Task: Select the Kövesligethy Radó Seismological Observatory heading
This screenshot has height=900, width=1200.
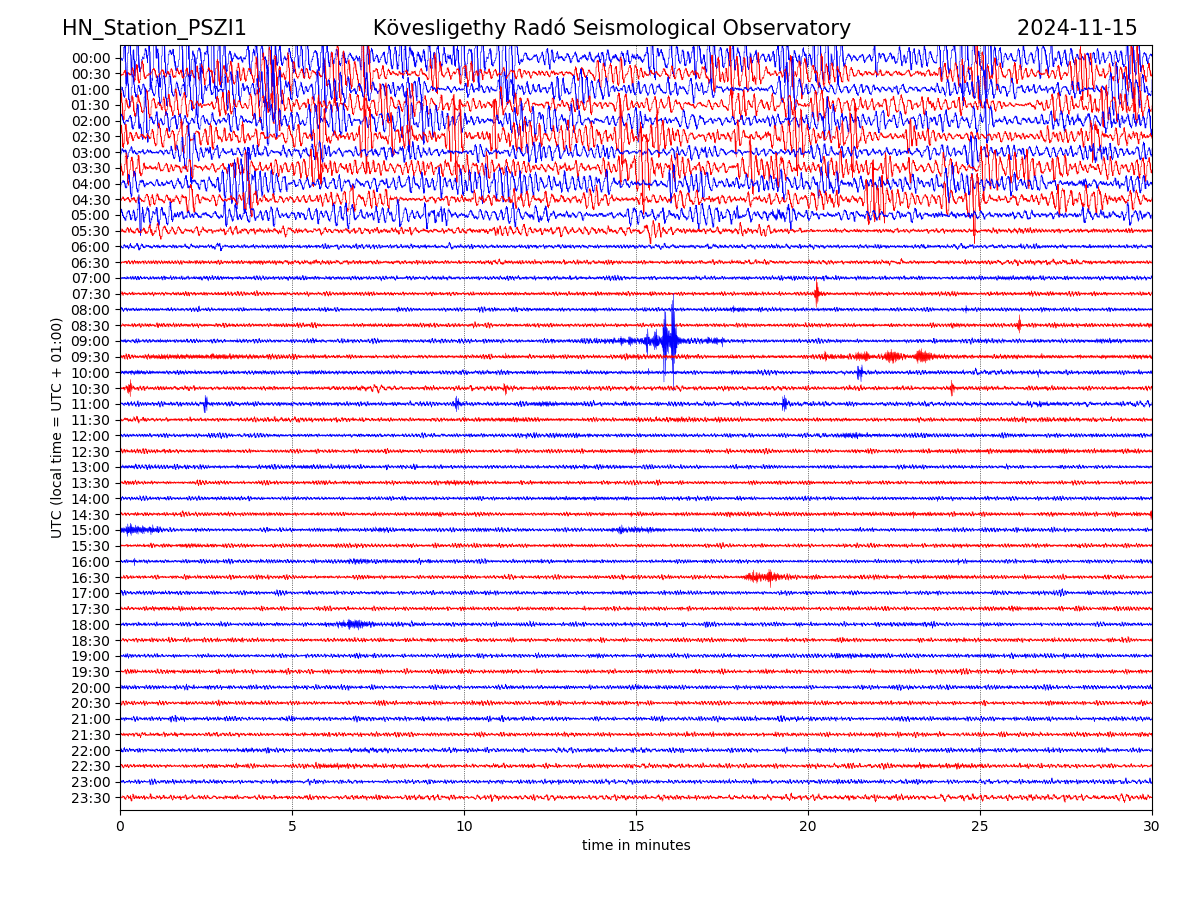Action: coord(611,28)
